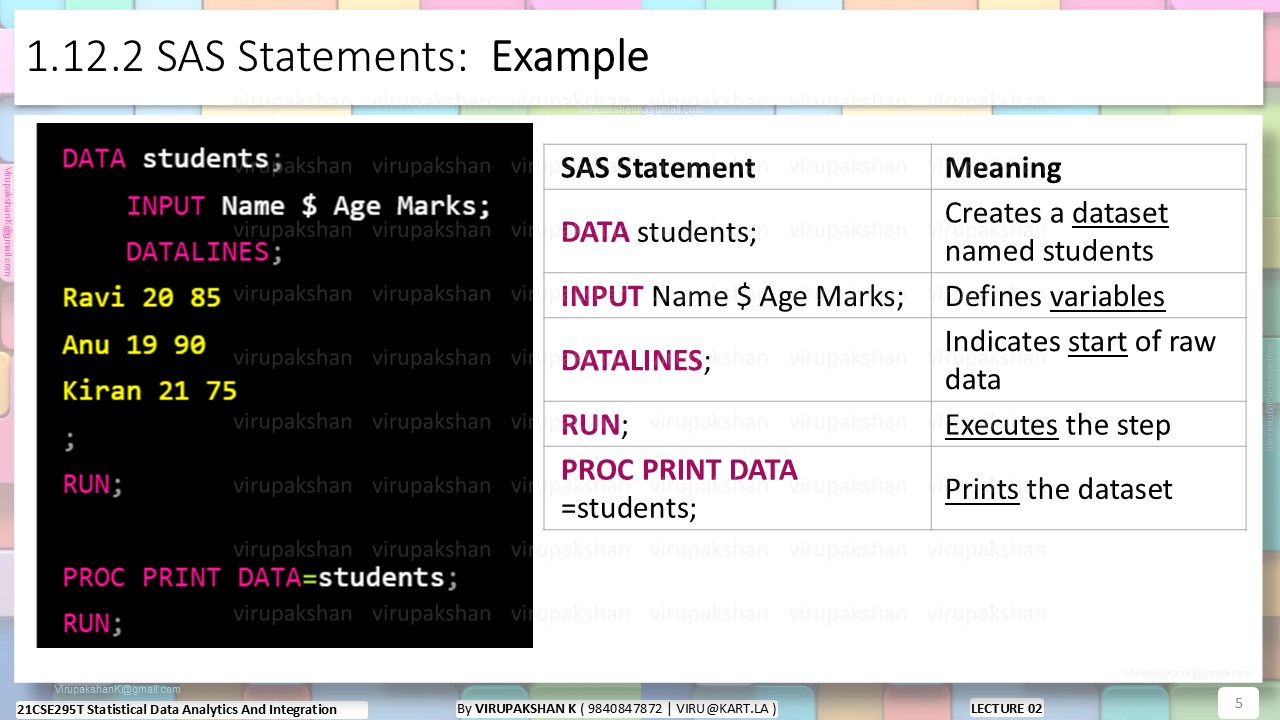Click 'DATA students;' in the code block

pyautogui.click(x=173, y=159)
